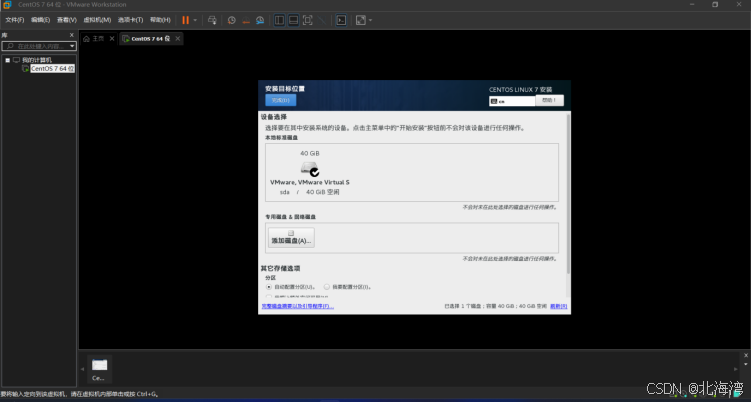Click the library search input field
This screenshot has width=751, height=403.
(35, 46)
